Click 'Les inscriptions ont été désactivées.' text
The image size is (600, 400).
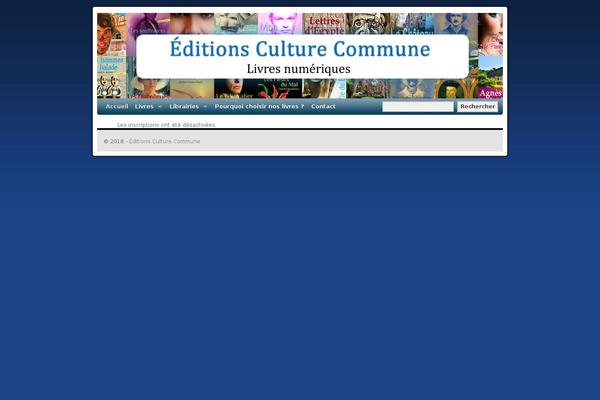coord(166,125)
